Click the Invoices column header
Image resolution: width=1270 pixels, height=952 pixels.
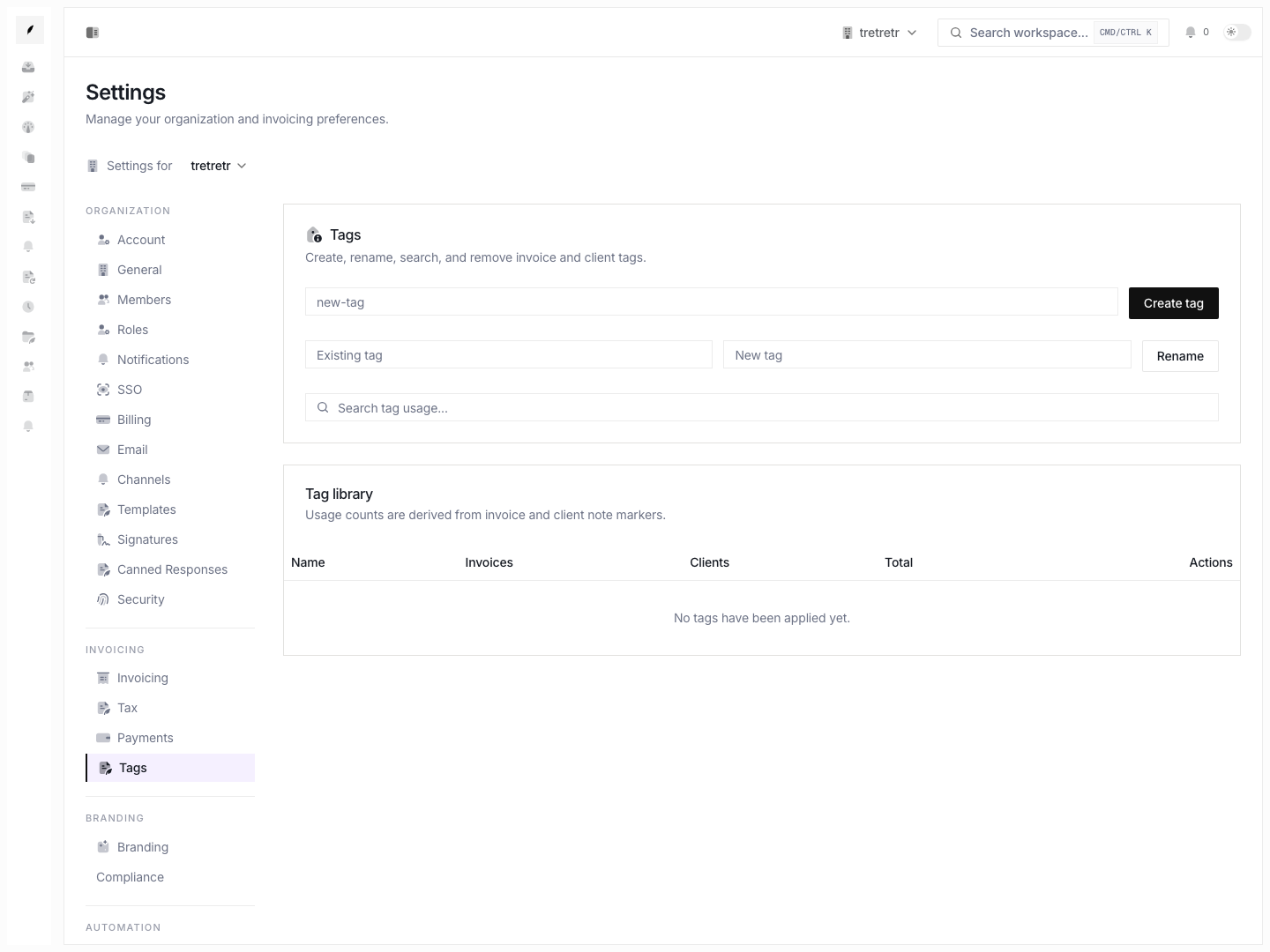(489, 562)
